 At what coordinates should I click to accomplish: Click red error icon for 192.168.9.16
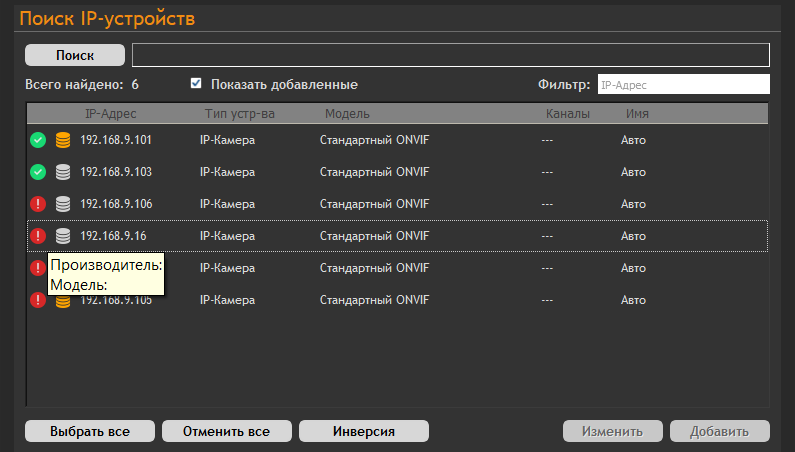tap(38, 236)
